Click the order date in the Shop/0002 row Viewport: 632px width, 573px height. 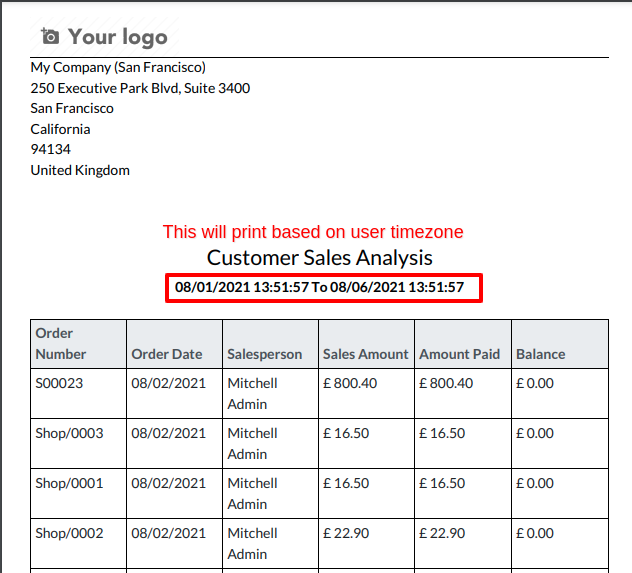click(168, 533)
